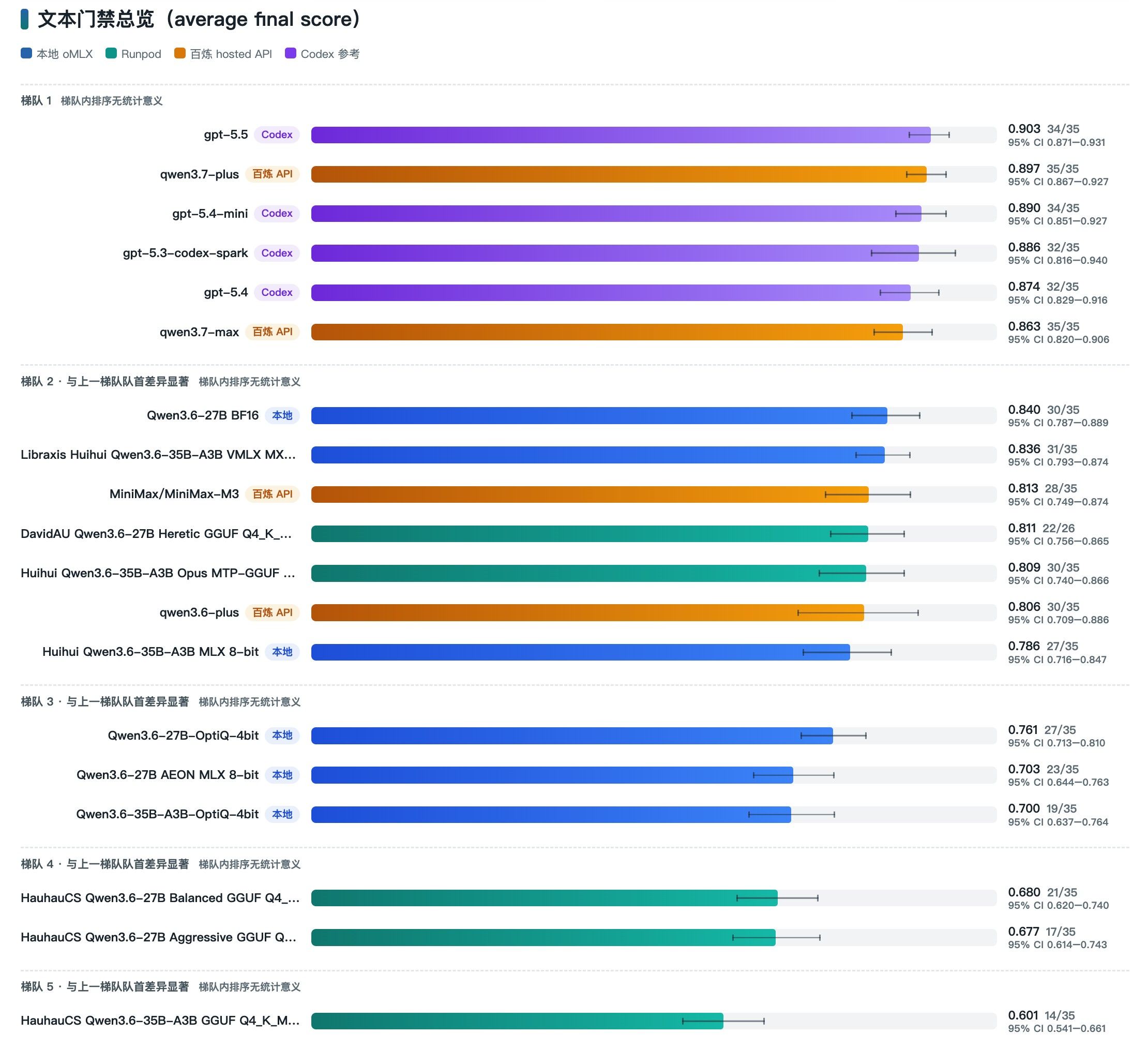Click the Huihui Qwen3.6-35B-A3B MLX 8-bit label
Screen dimensions: 1148x1049
tap(150, 652)
